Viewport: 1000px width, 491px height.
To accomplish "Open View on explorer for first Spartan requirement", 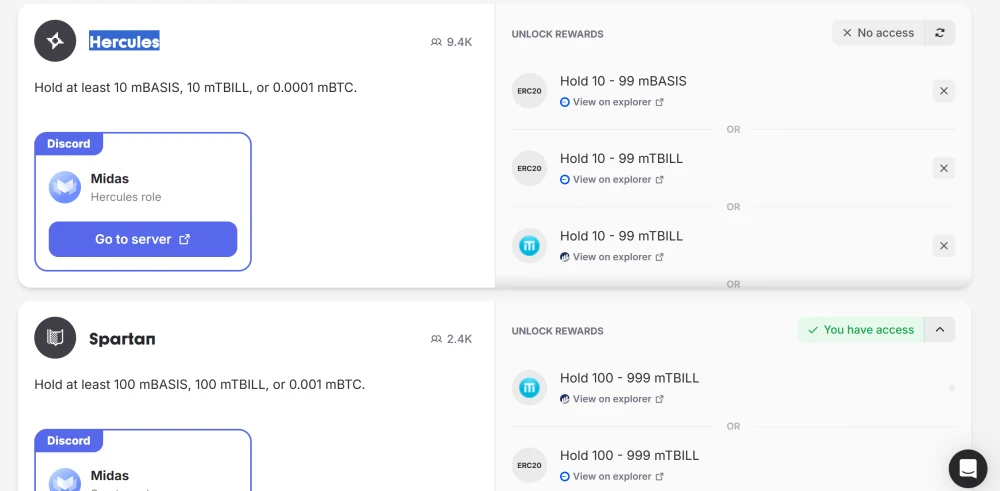I will point(611,399).
